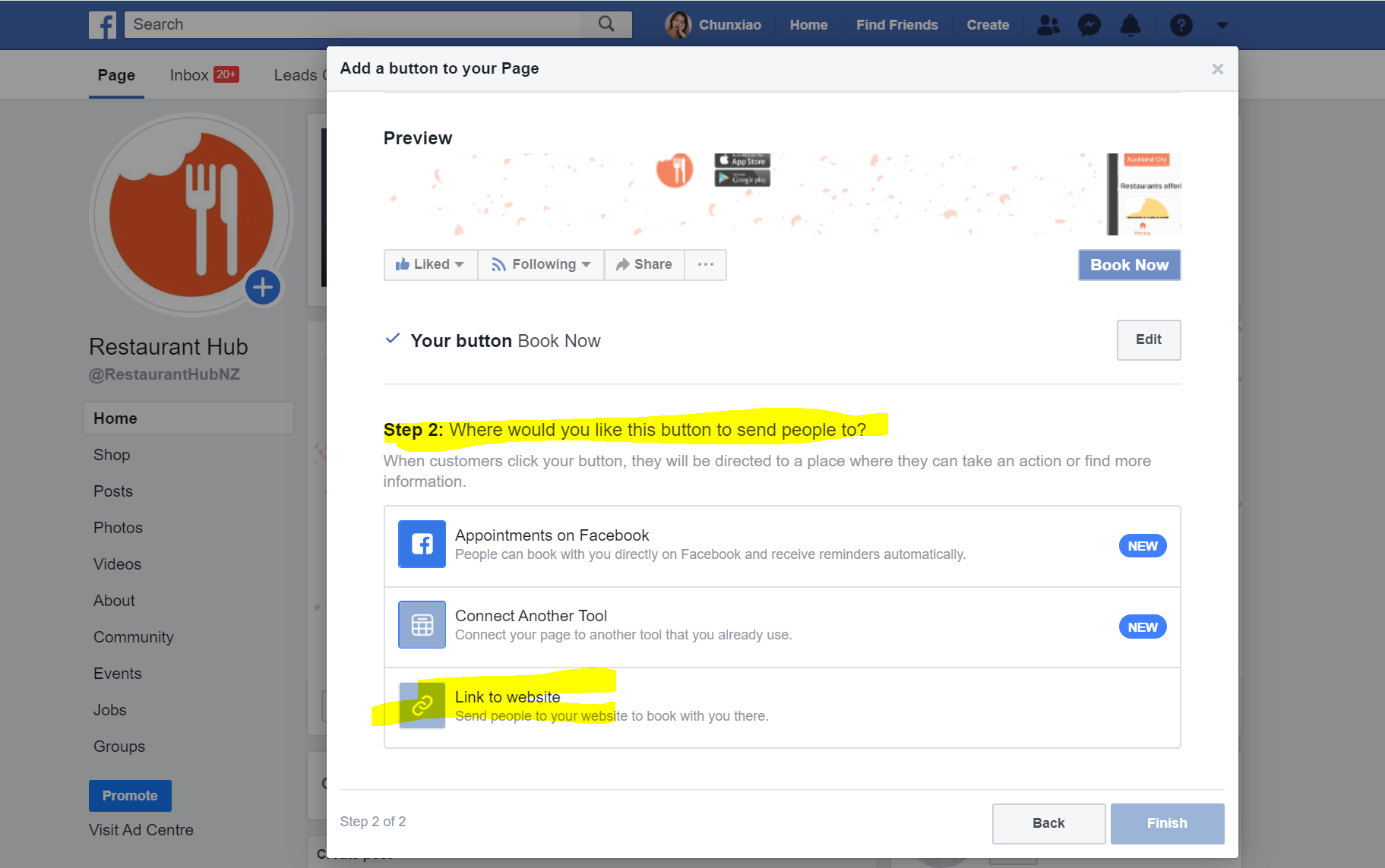1385x868 pixels.
Task: Select Groups in page sidebar
Action: (x=119, y=746)
